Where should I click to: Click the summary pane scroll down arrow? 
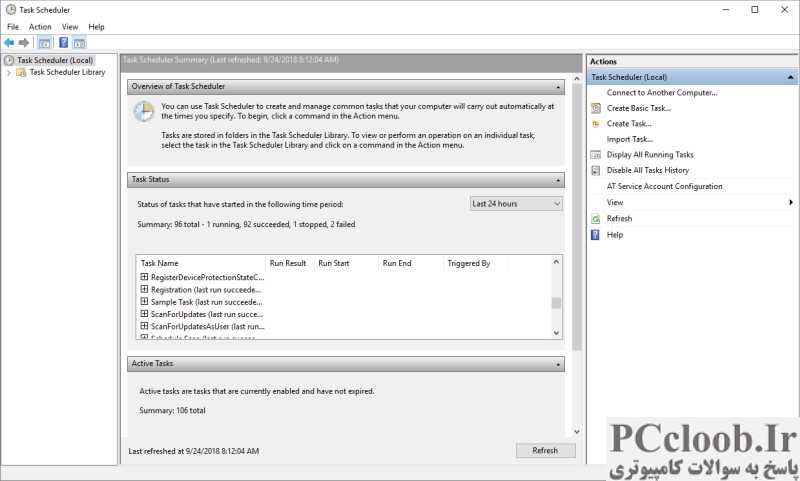coord(577,432)
